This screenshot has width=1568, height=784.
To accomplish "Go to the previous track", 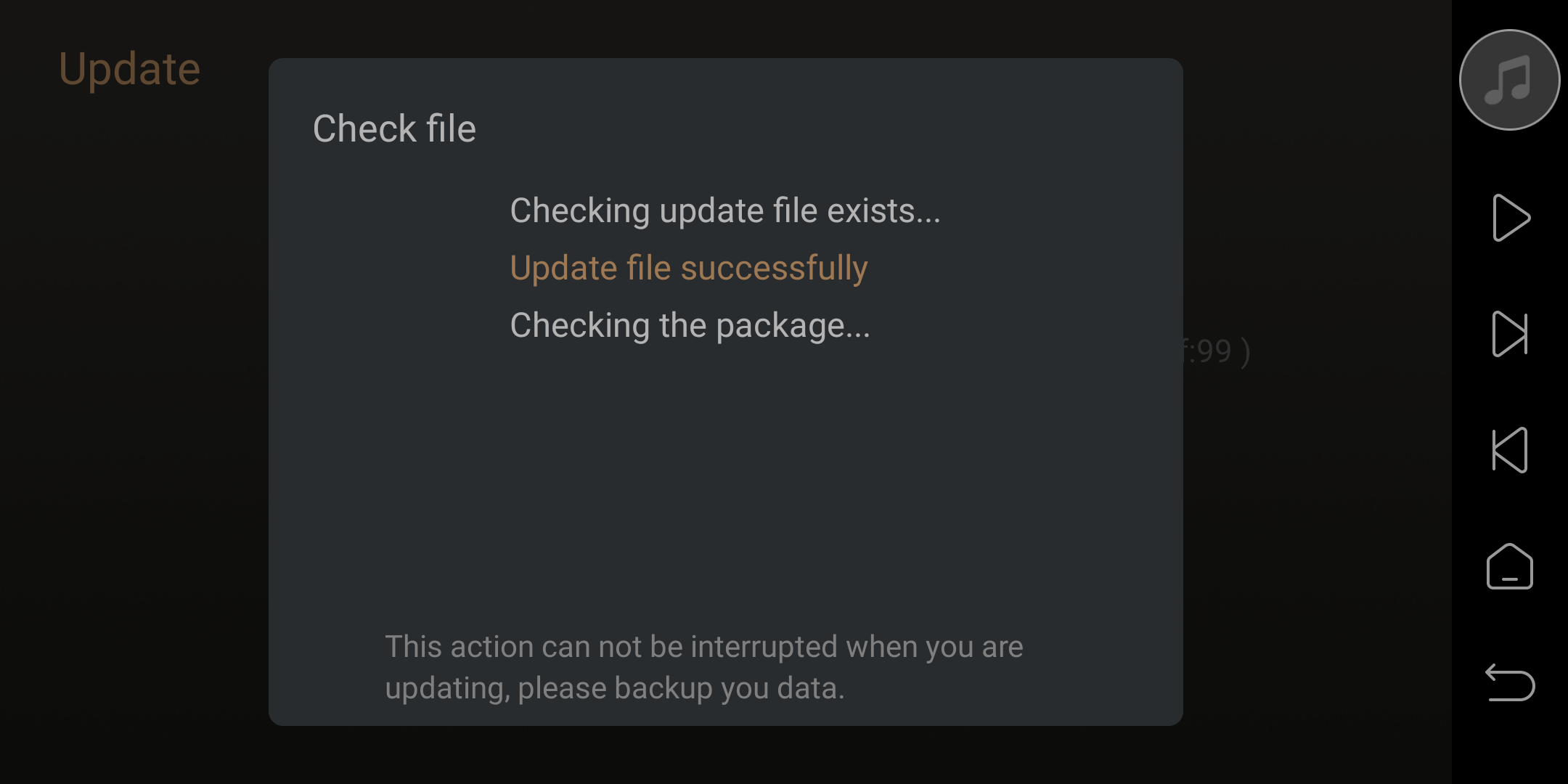I will [x=1510, y=450].
